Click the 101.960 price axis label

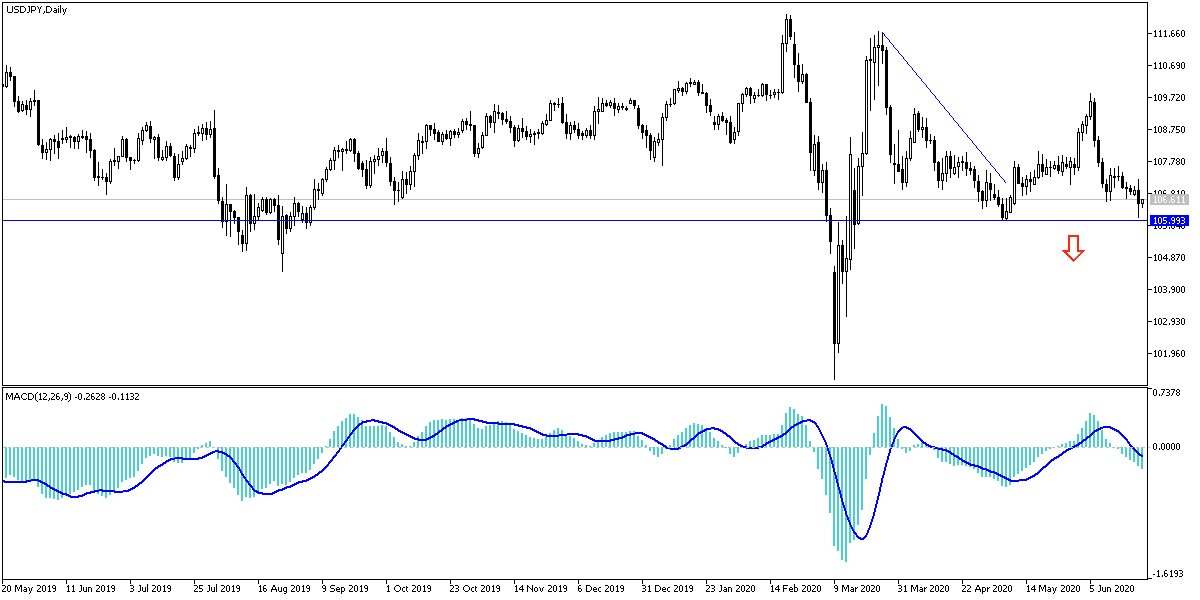[x=1169, y=354]
